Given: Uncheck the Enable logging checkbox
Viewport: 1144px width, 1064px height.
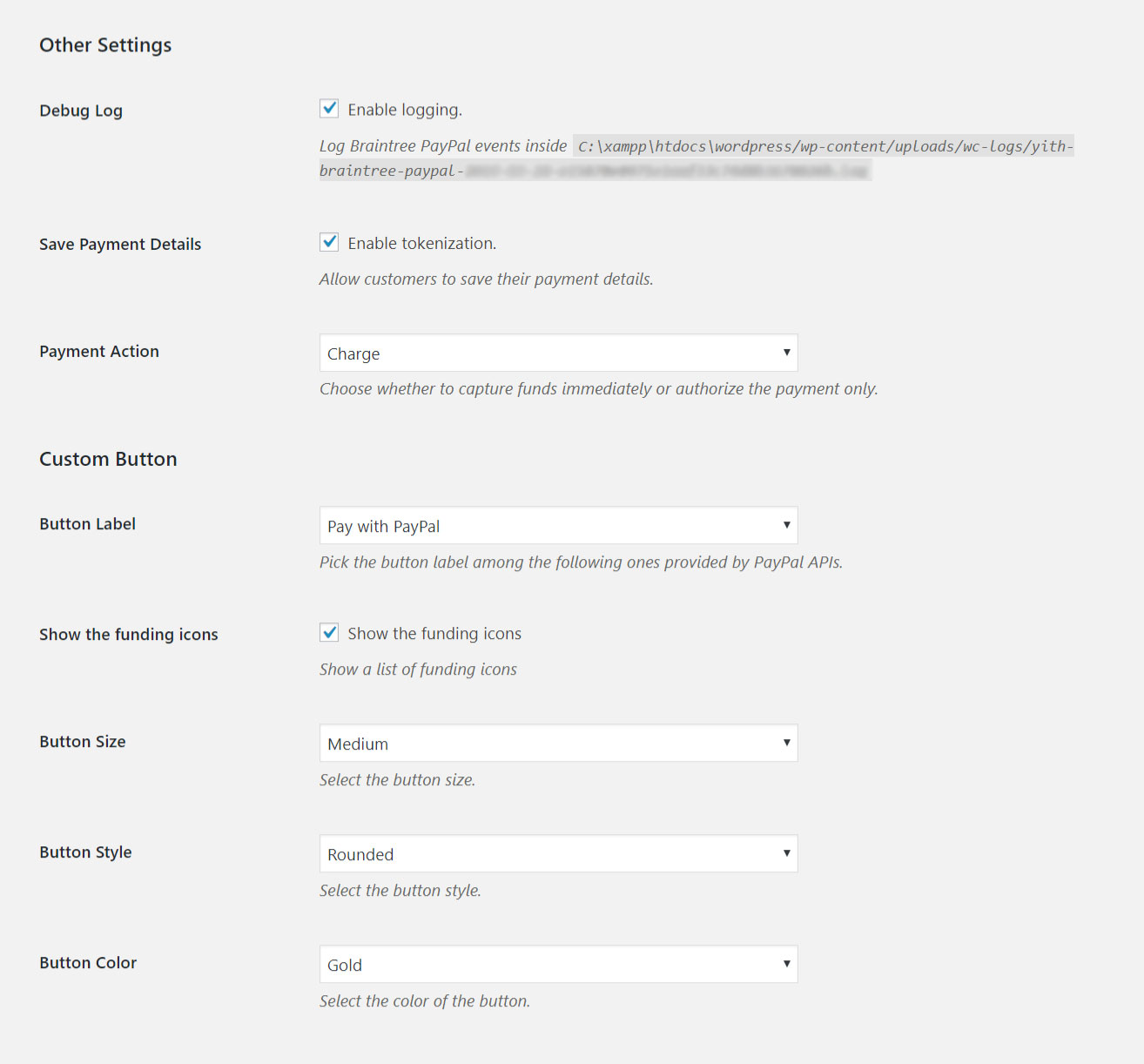Looking at the screenshot, I should [x=329, y=109].
